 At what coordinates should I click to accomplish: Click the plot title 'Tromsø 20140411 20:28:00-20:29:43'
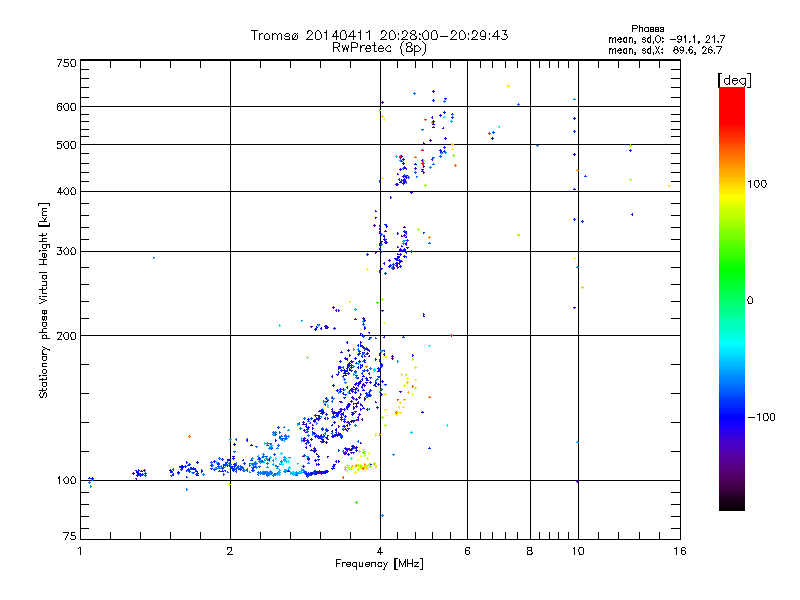379,35
